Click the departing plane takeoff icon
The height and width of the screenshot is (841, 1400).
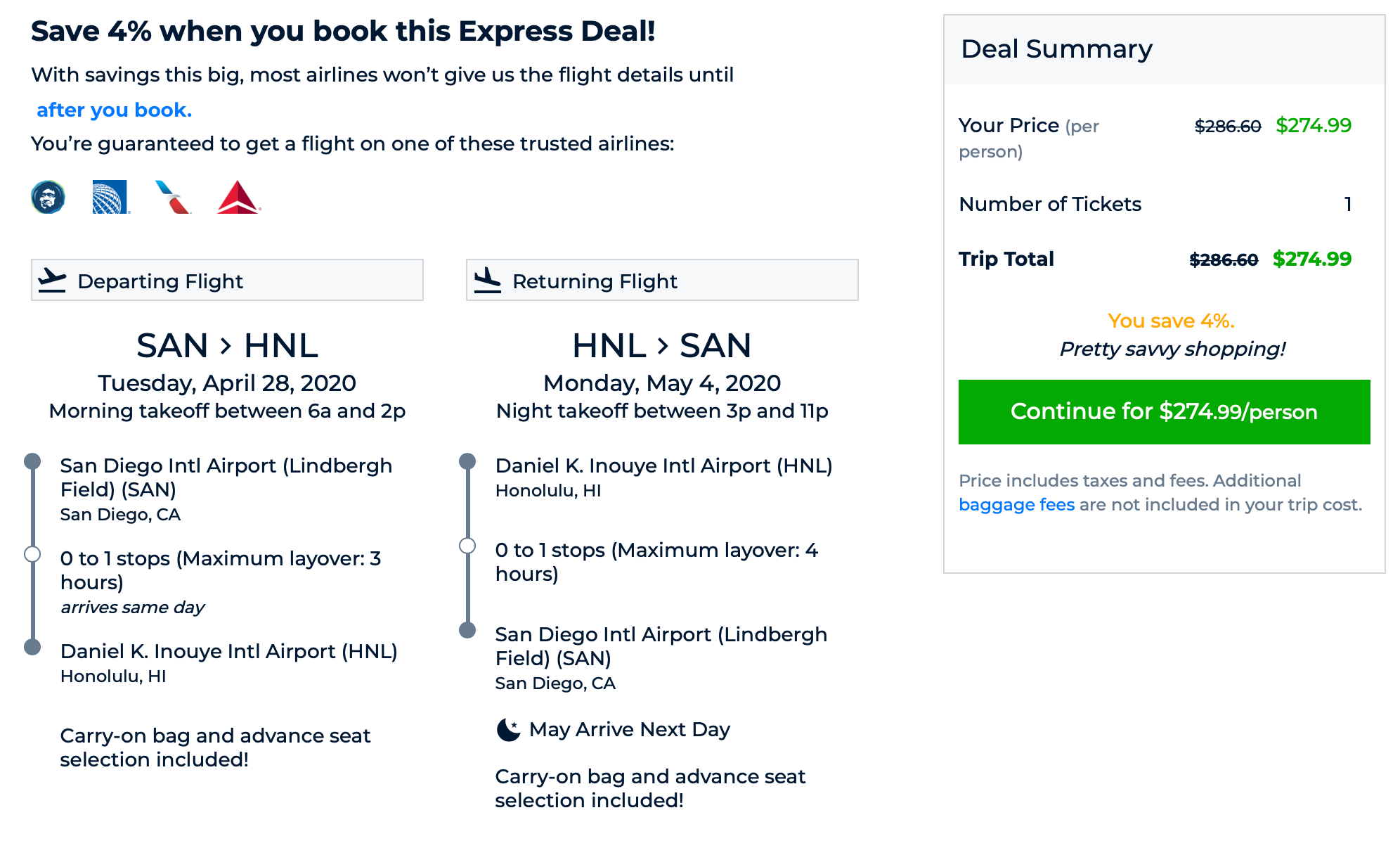tap(52, 280)
